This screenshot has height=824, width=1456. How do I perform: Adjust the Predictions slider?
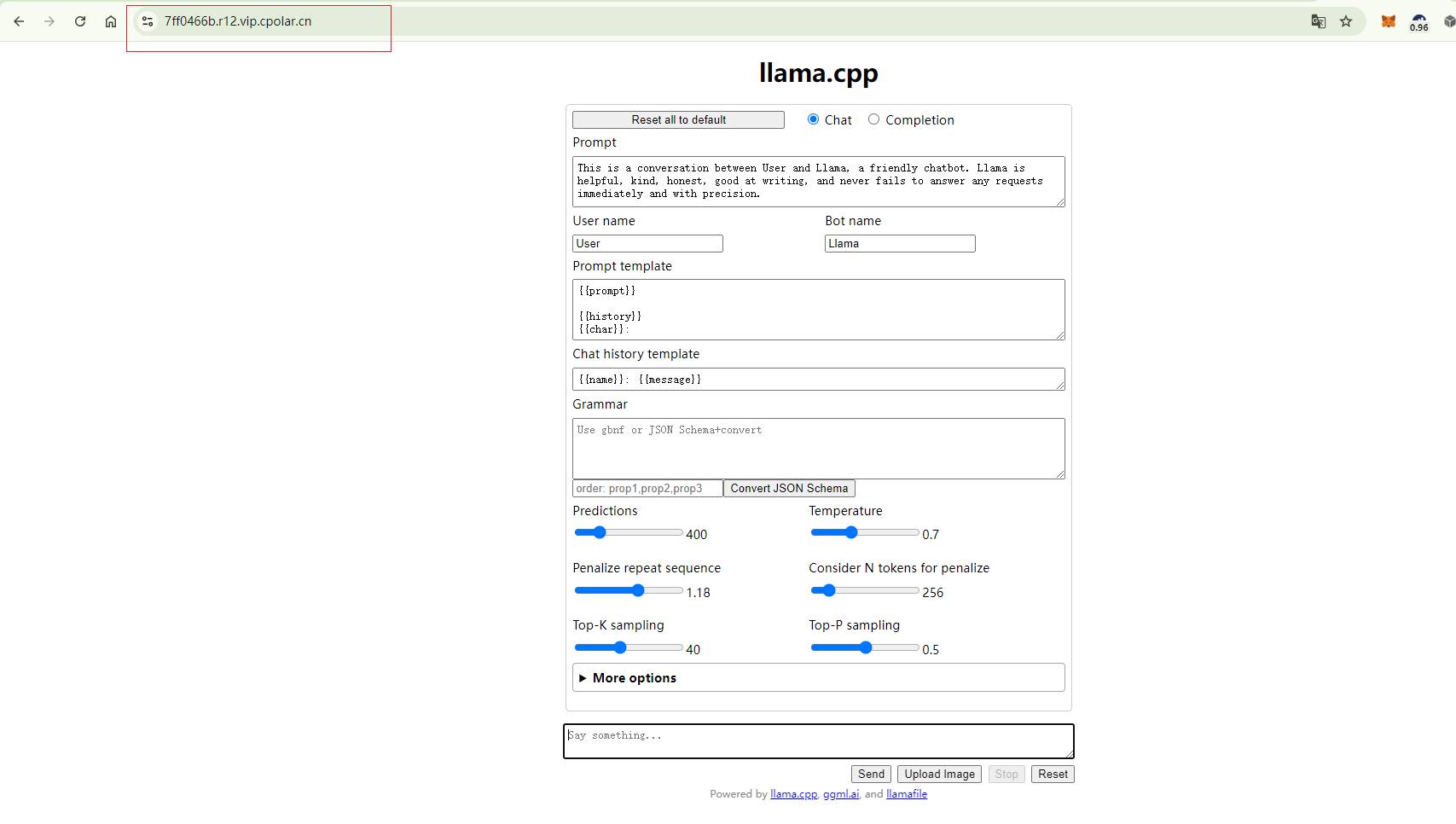[x=629, y=532]
